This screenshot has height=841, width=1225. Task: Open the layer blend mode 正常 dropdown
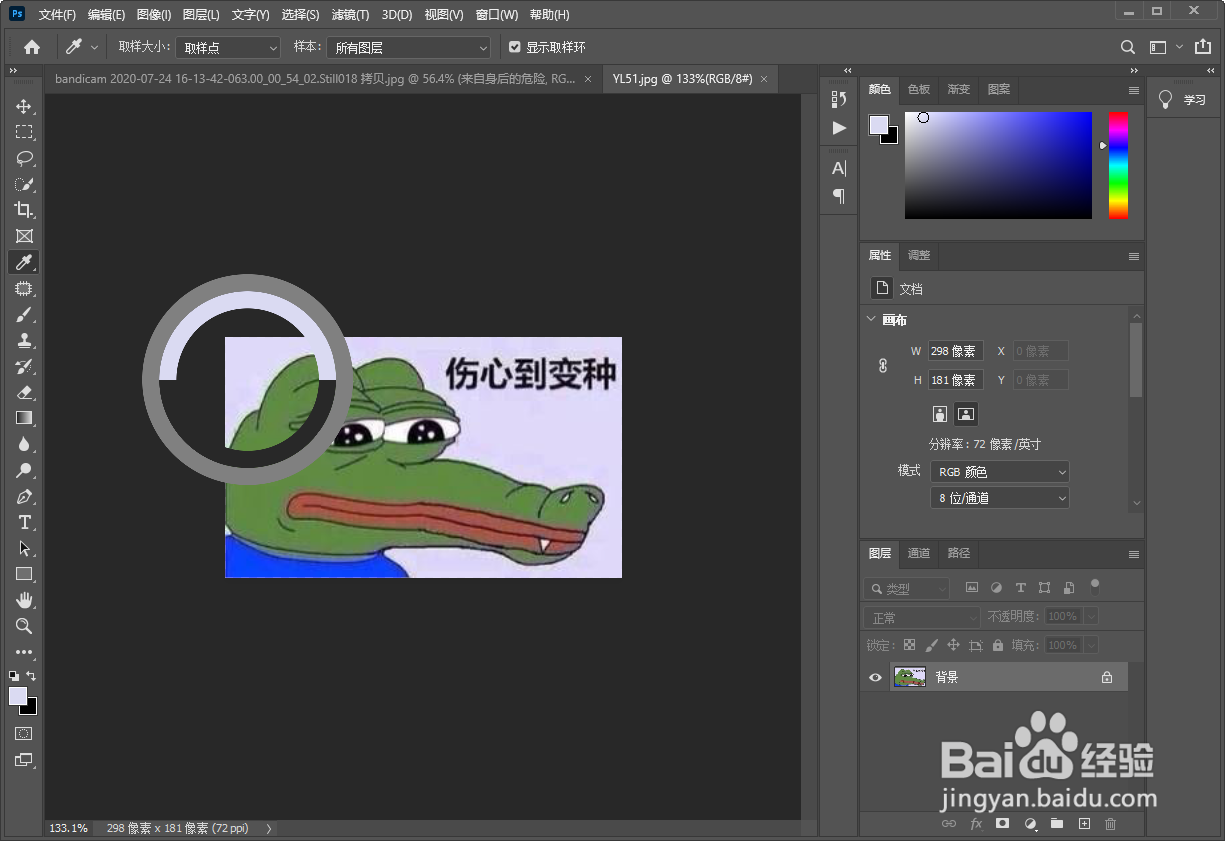pyautogui.click(x=922, y=617)
